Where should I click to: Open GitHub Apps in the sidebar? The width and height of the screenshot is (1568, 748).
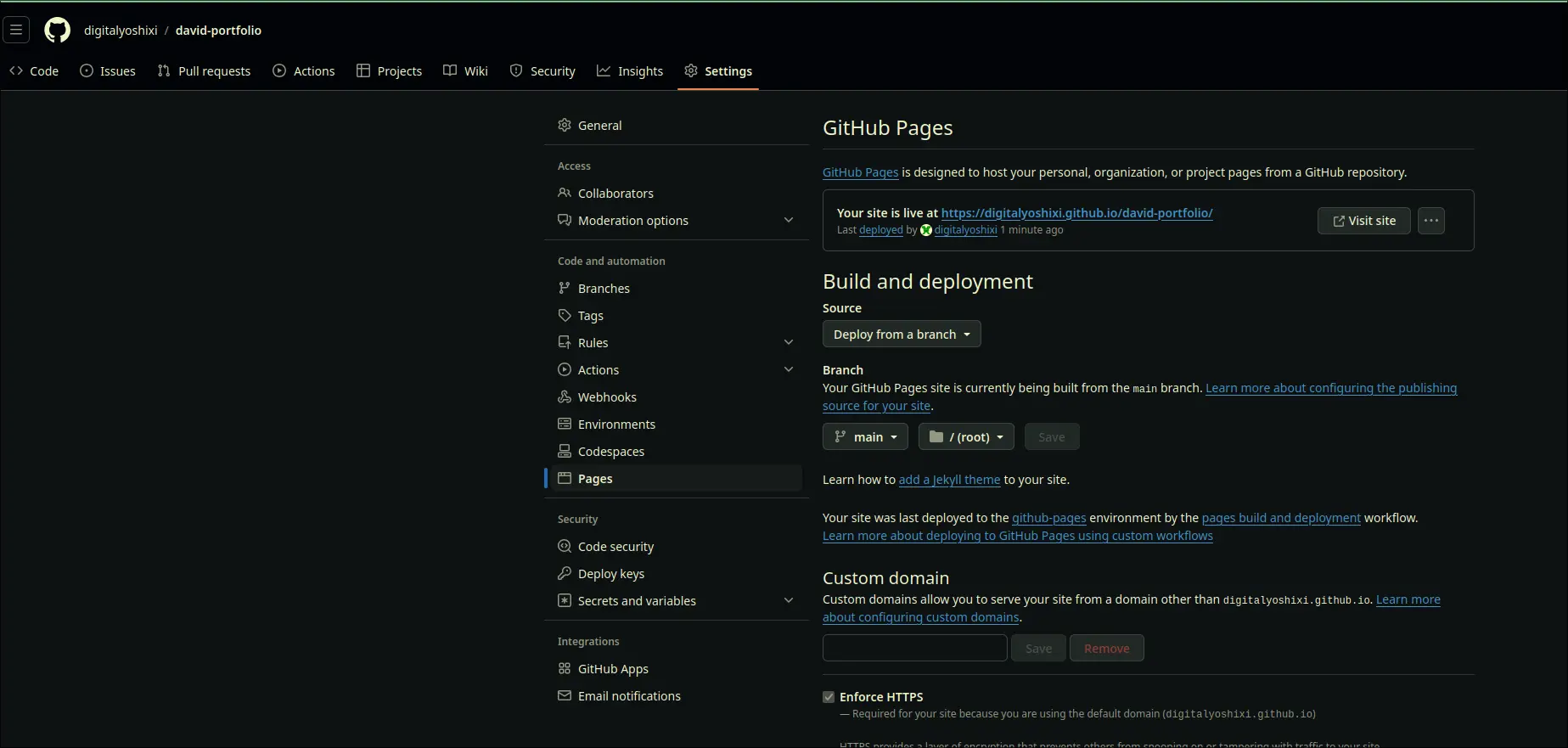click(x=612, y=669)
